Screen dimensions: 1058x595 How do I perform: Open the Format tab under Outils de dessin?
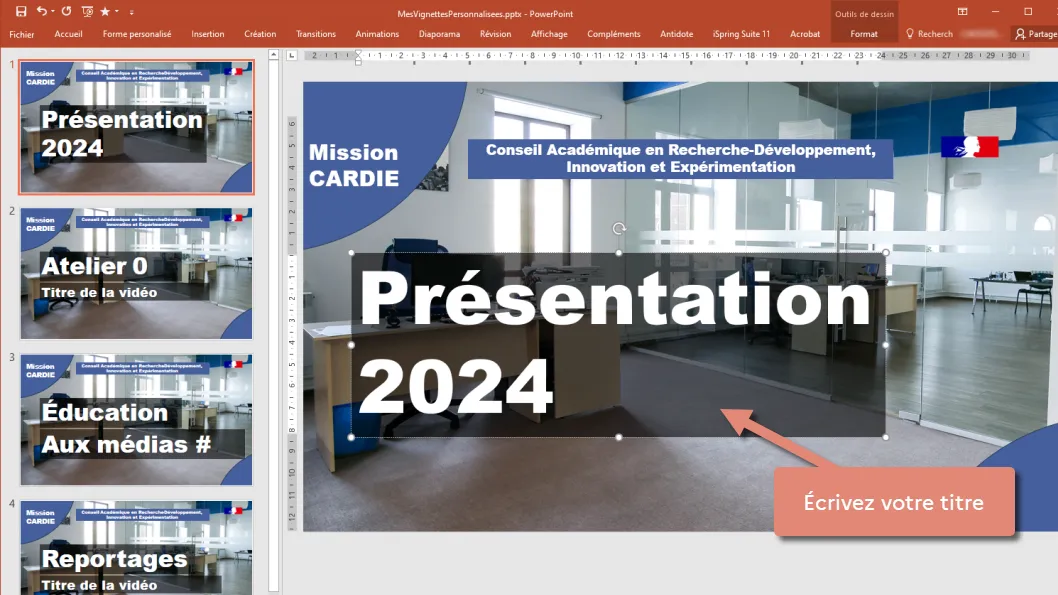(x=864, y=34)
